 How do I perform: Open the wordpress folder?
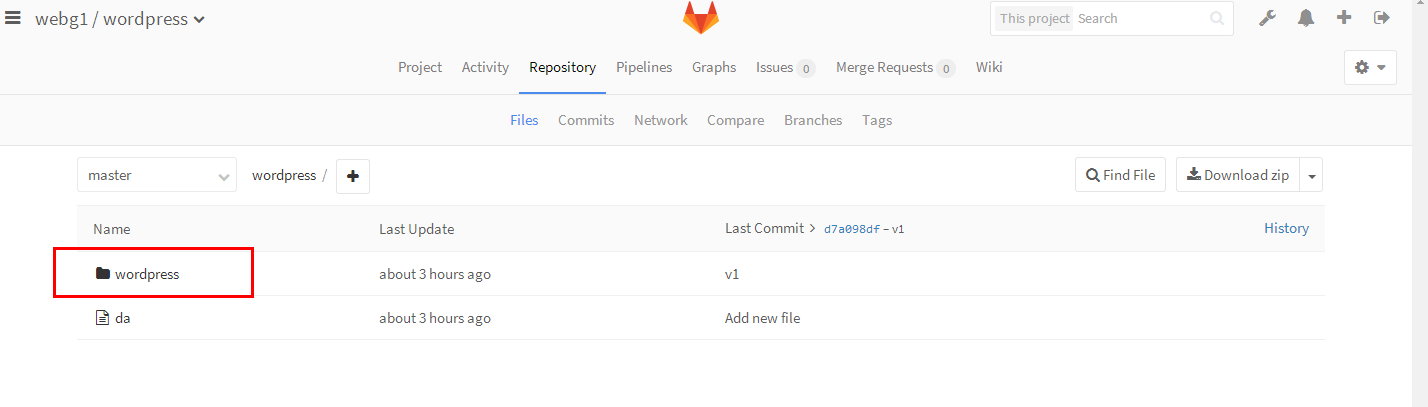[147, 274]
